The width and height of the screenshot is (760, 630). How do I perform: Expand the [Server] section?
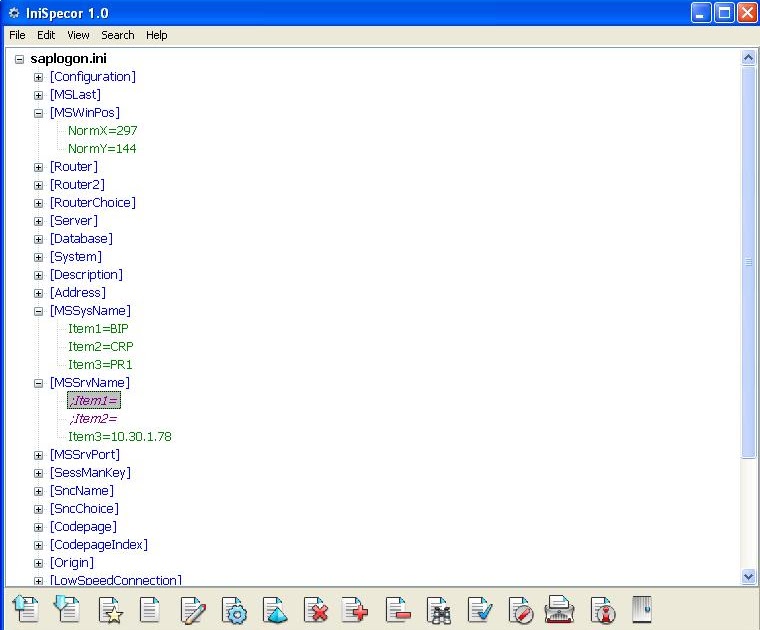[x=38, y=221]
